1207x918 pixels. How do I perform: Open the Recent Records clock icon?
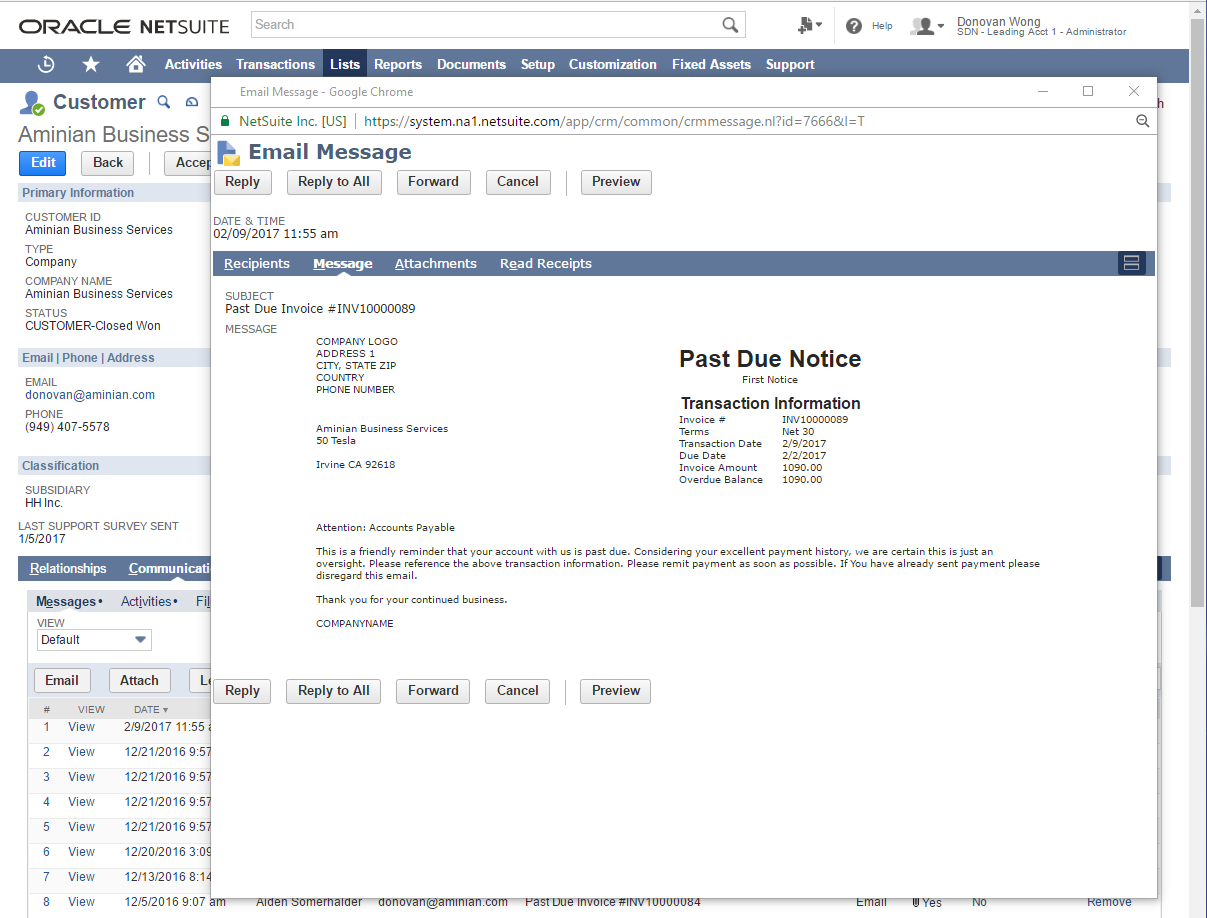click(46, 64)
